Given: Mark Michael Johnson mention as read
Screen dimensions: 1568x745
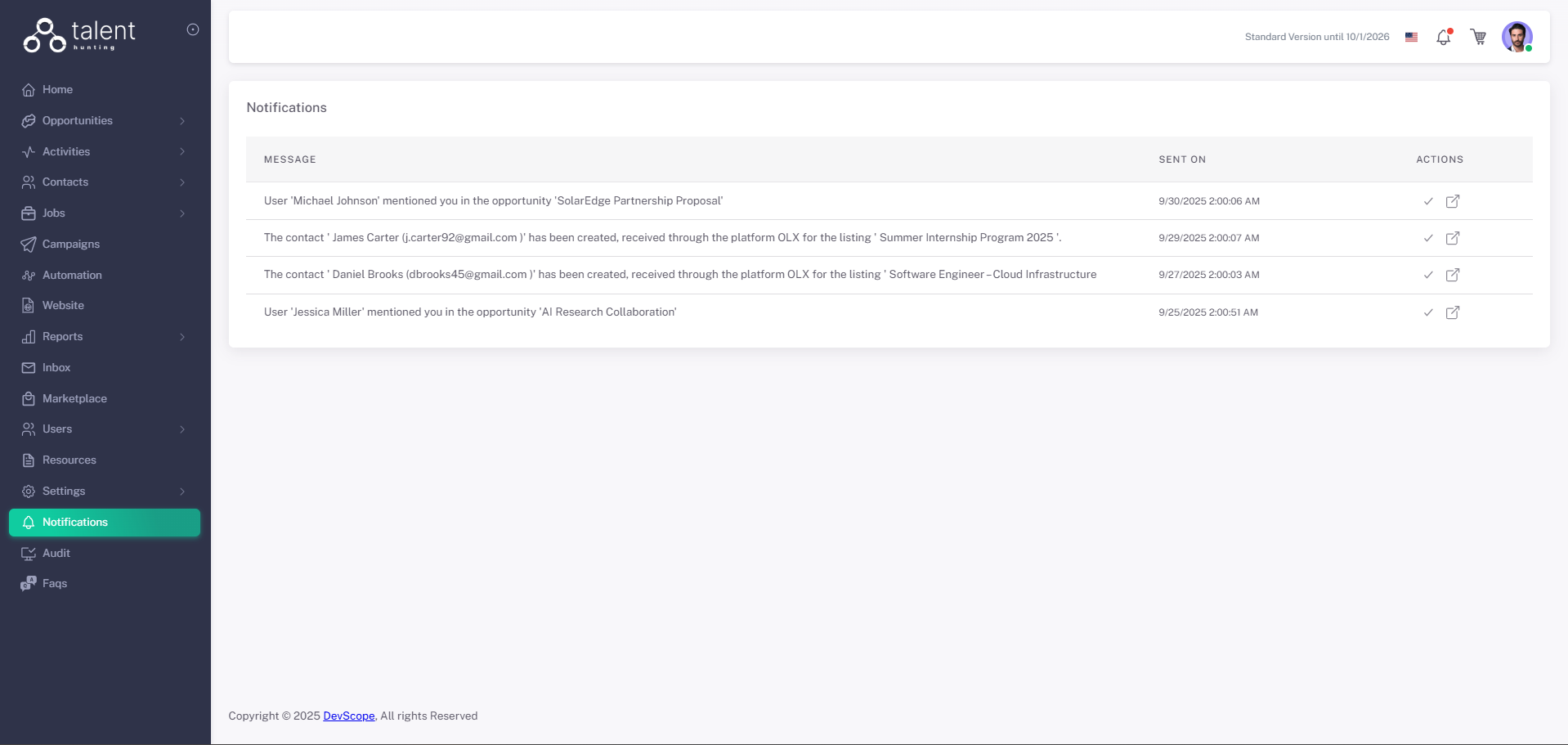Looking at the screenshot, I should coord(1427,201).
